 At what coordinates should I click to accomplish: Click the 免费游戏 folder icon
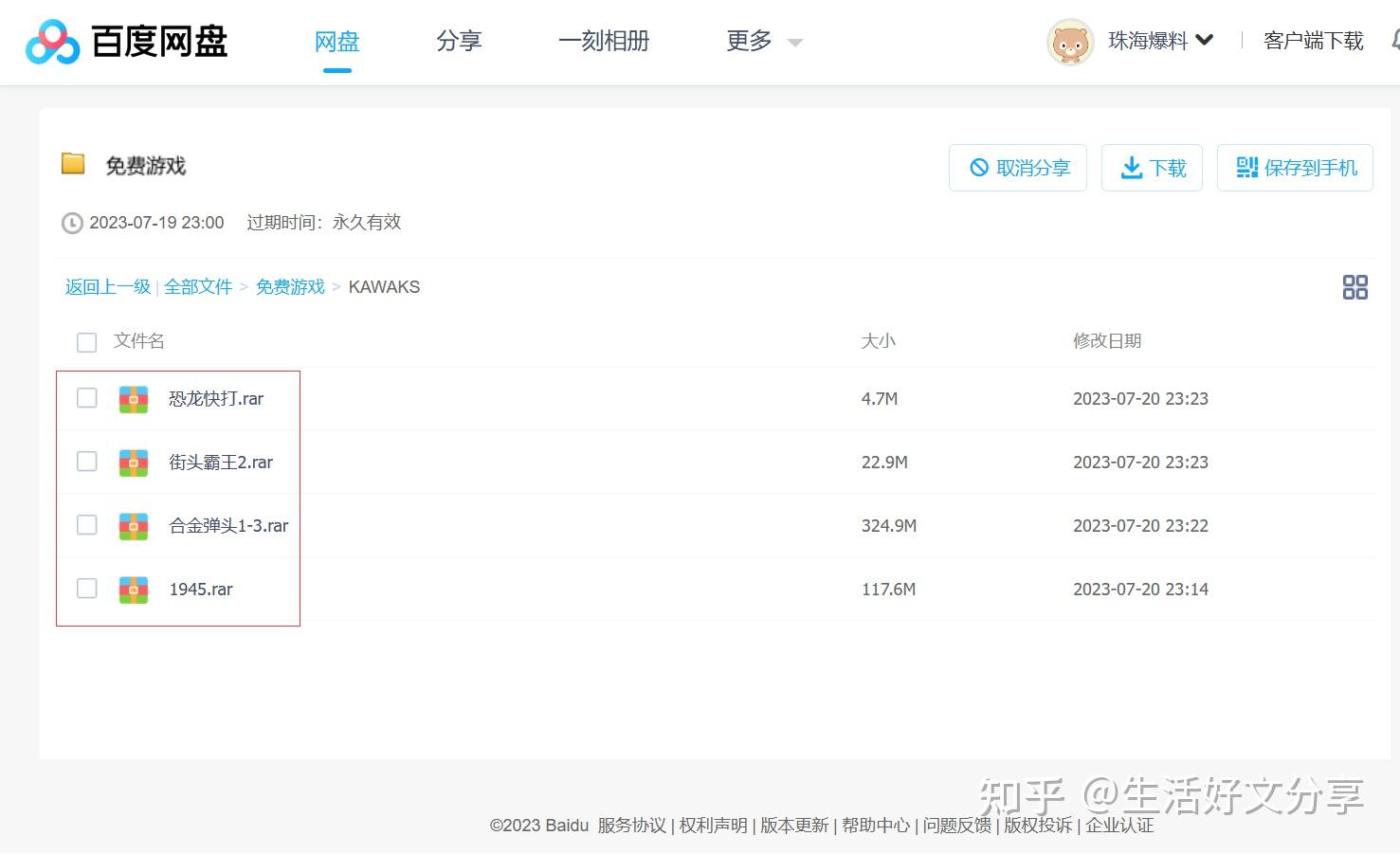pyautogui.click(x=74, y=163)
